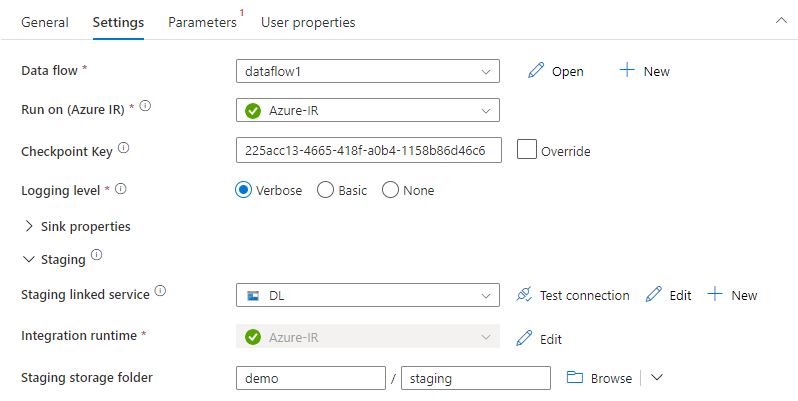Click the plus icon to create New data flow

click(627, 70)
